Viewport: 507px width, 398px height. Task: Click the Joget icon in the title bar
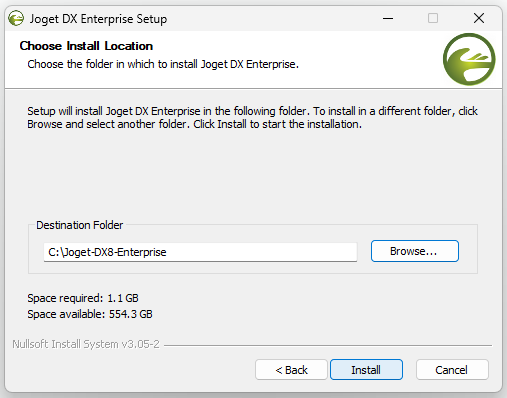click(16, 18)
